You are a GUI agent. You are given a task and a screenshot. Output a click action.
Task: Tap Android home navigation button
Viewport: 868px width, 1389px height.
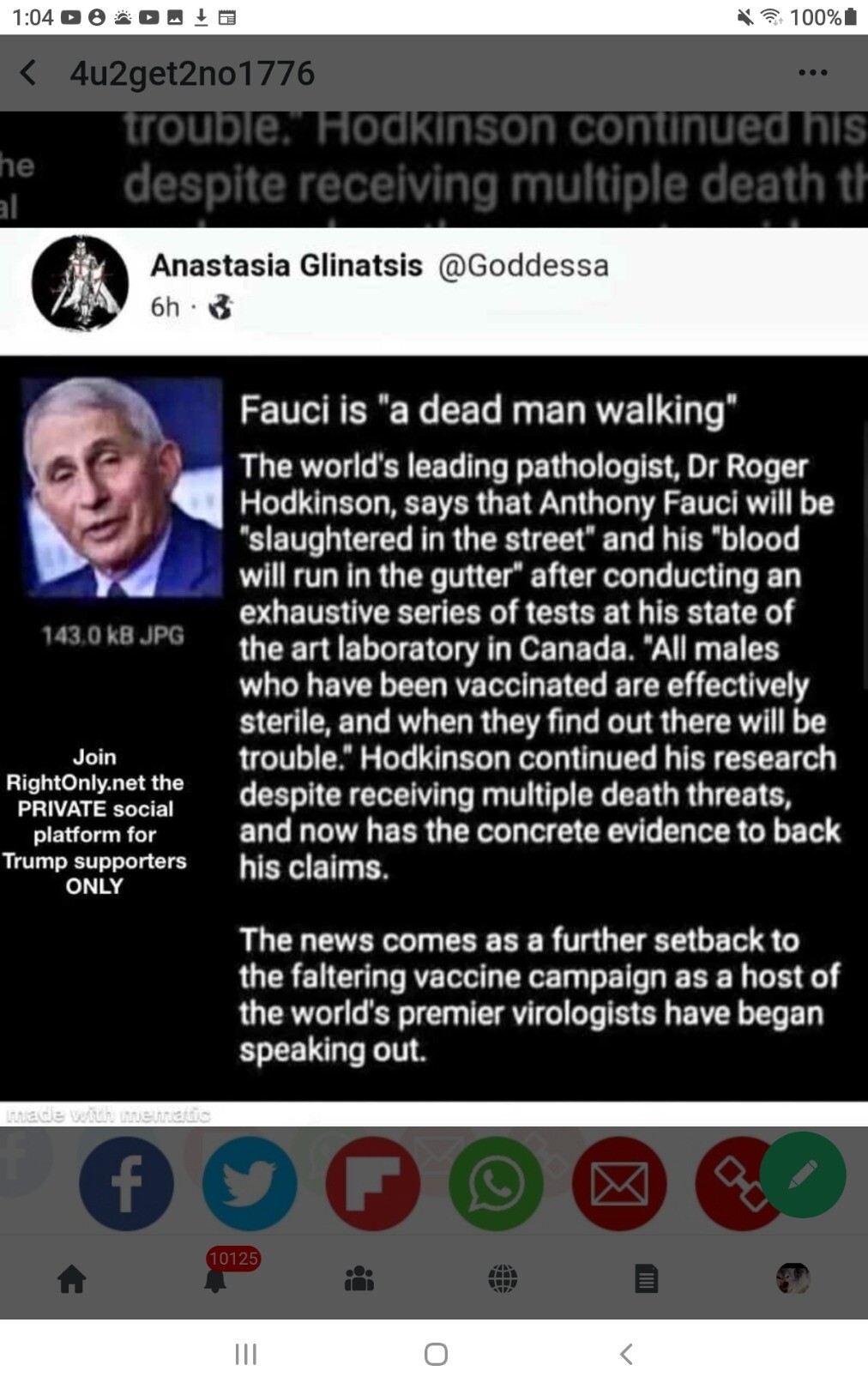[x=436, y=1354]
